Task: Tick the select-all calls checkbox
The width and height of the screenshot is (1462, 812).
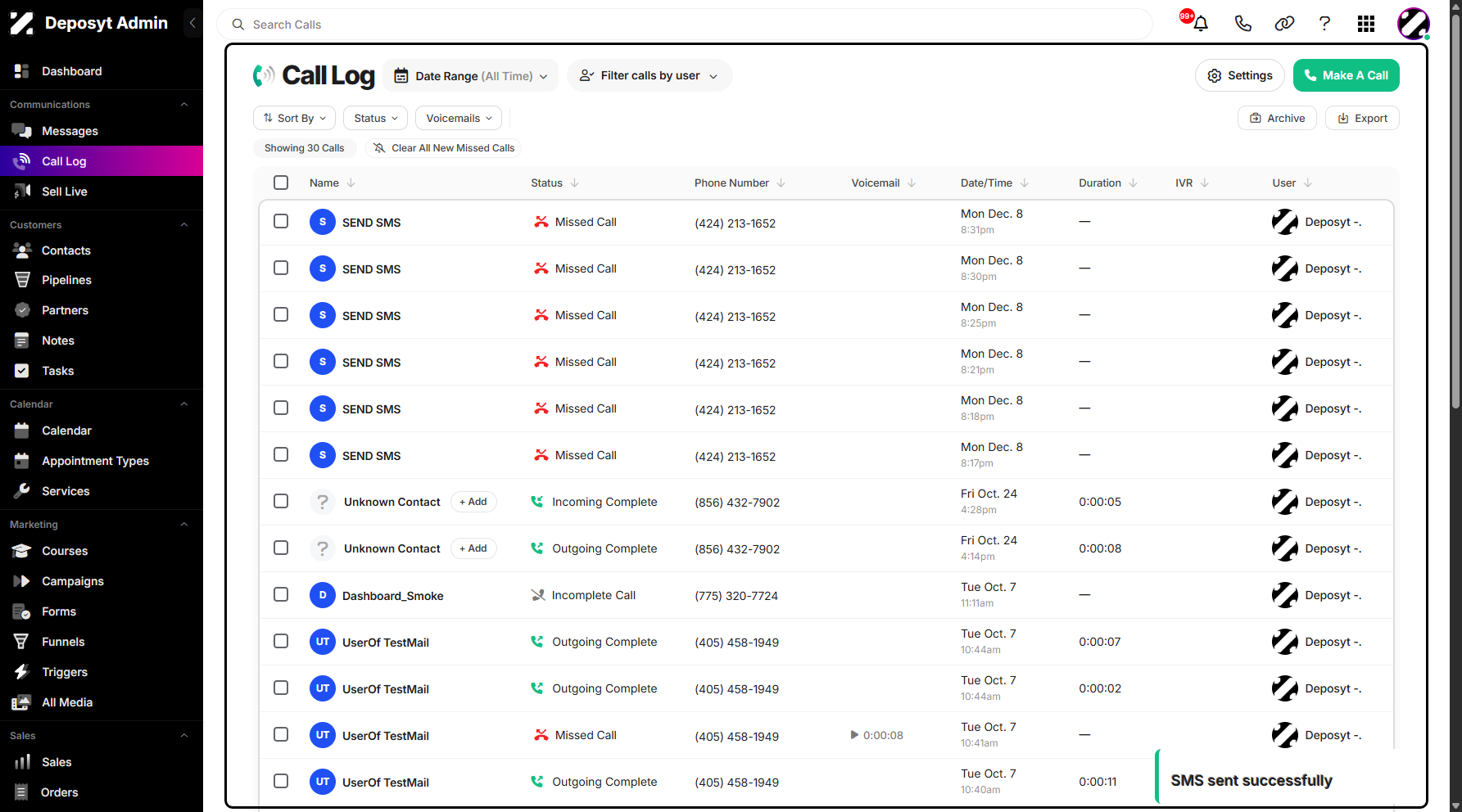Action: (281, 183)
